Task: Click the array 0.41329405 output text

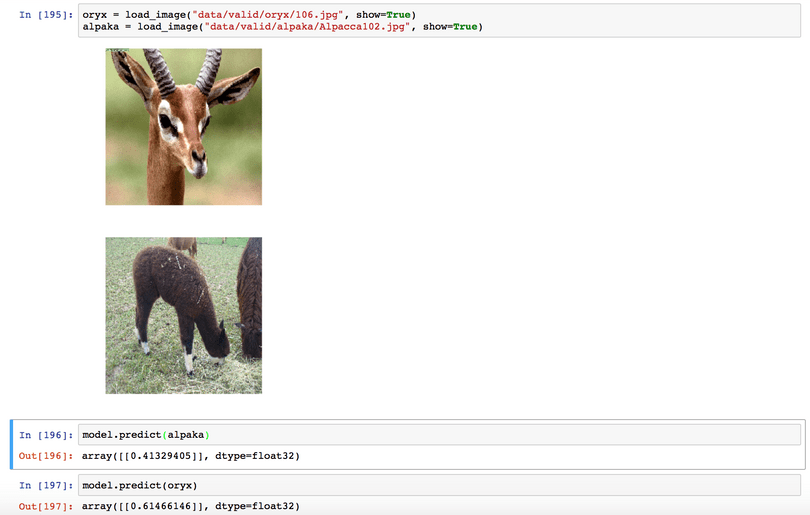Action: click(x=191, y=456)
